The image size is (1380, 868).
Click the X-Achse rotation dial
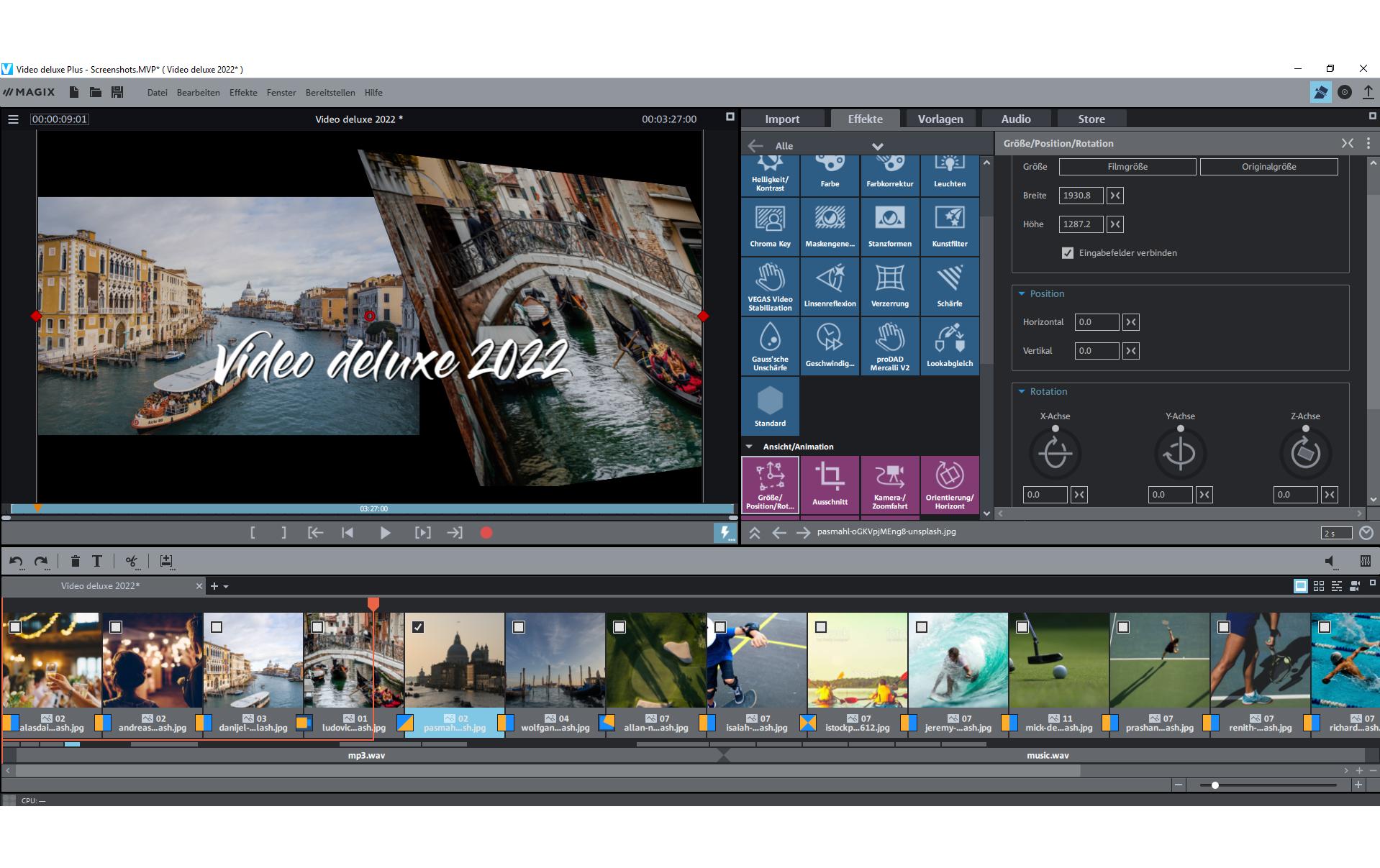pyautogui.click(x=1055, y=453)
